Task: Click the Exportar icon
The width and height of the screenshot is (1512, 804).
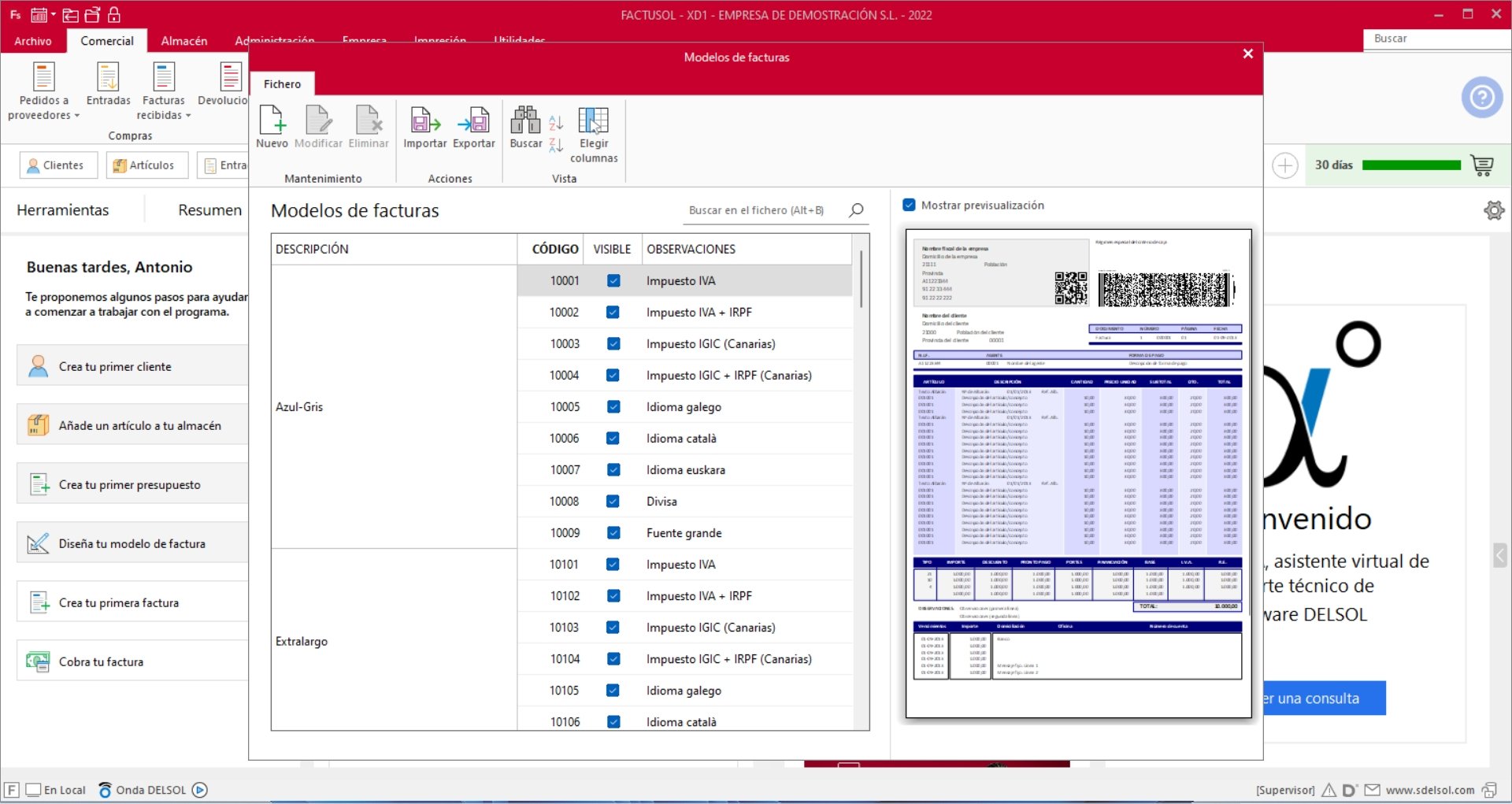Action: [473, 120]
